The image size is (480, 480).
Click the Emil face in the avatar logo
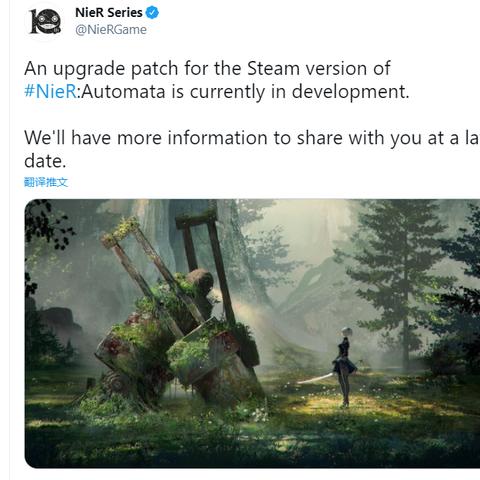tap(50, 21)
